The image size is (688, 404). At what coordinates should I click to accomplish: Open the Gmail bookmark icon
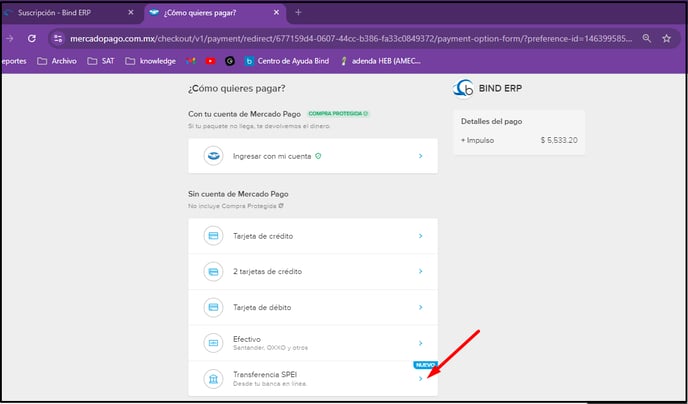pyautogui.click(x=190, y=61)
